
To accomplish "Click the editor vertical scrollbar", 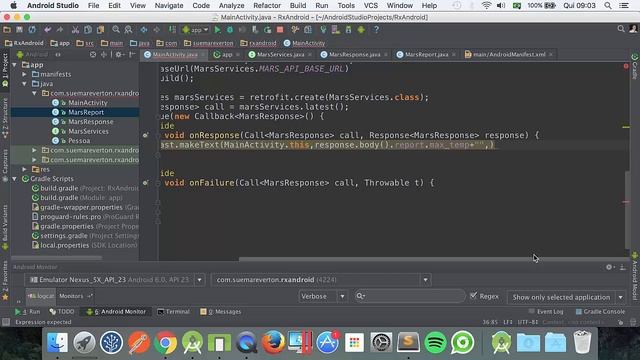I will (627, 210).
